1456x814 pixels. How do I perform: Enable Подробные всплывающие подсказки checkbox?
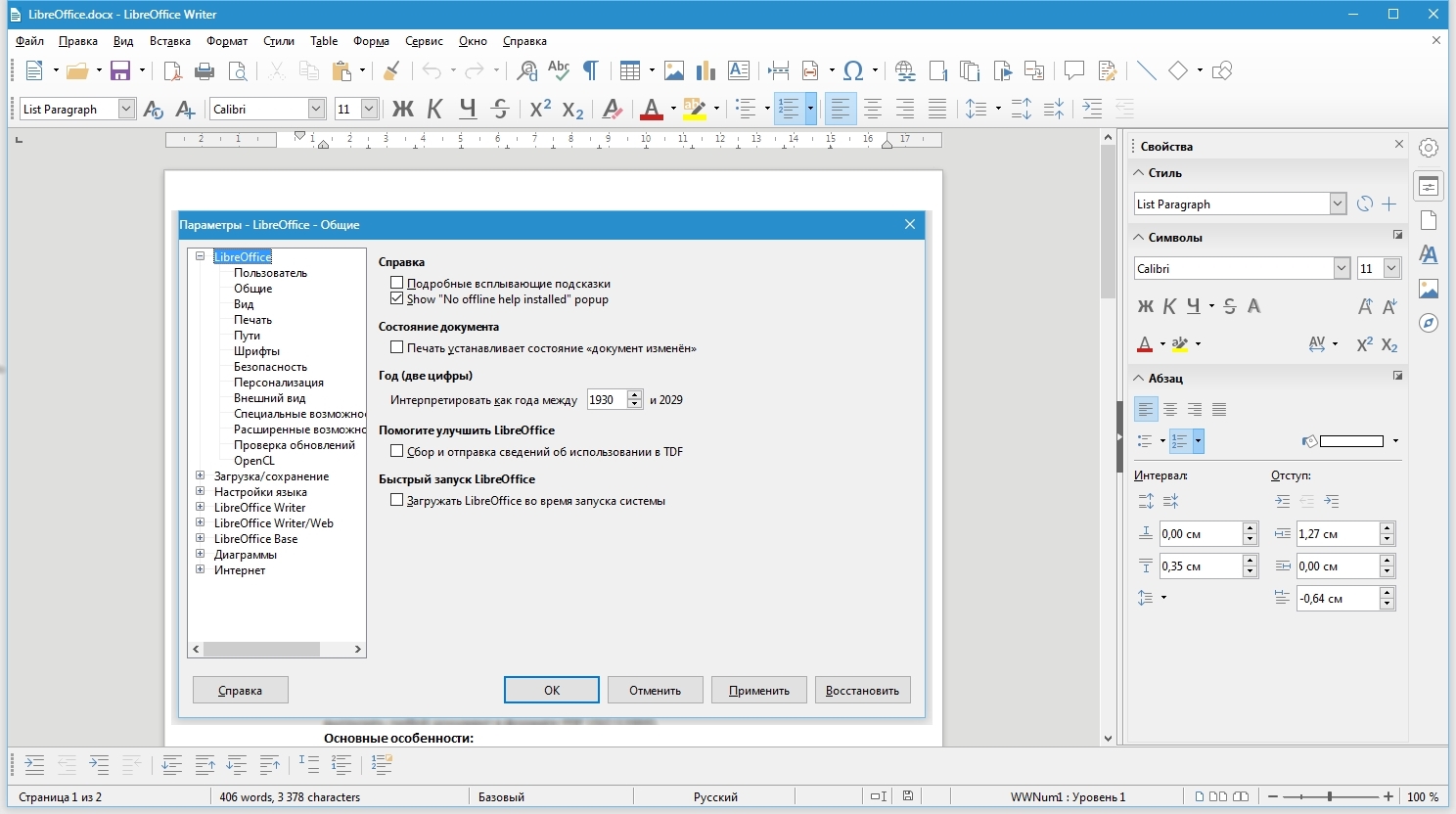(x=396, y=283)
